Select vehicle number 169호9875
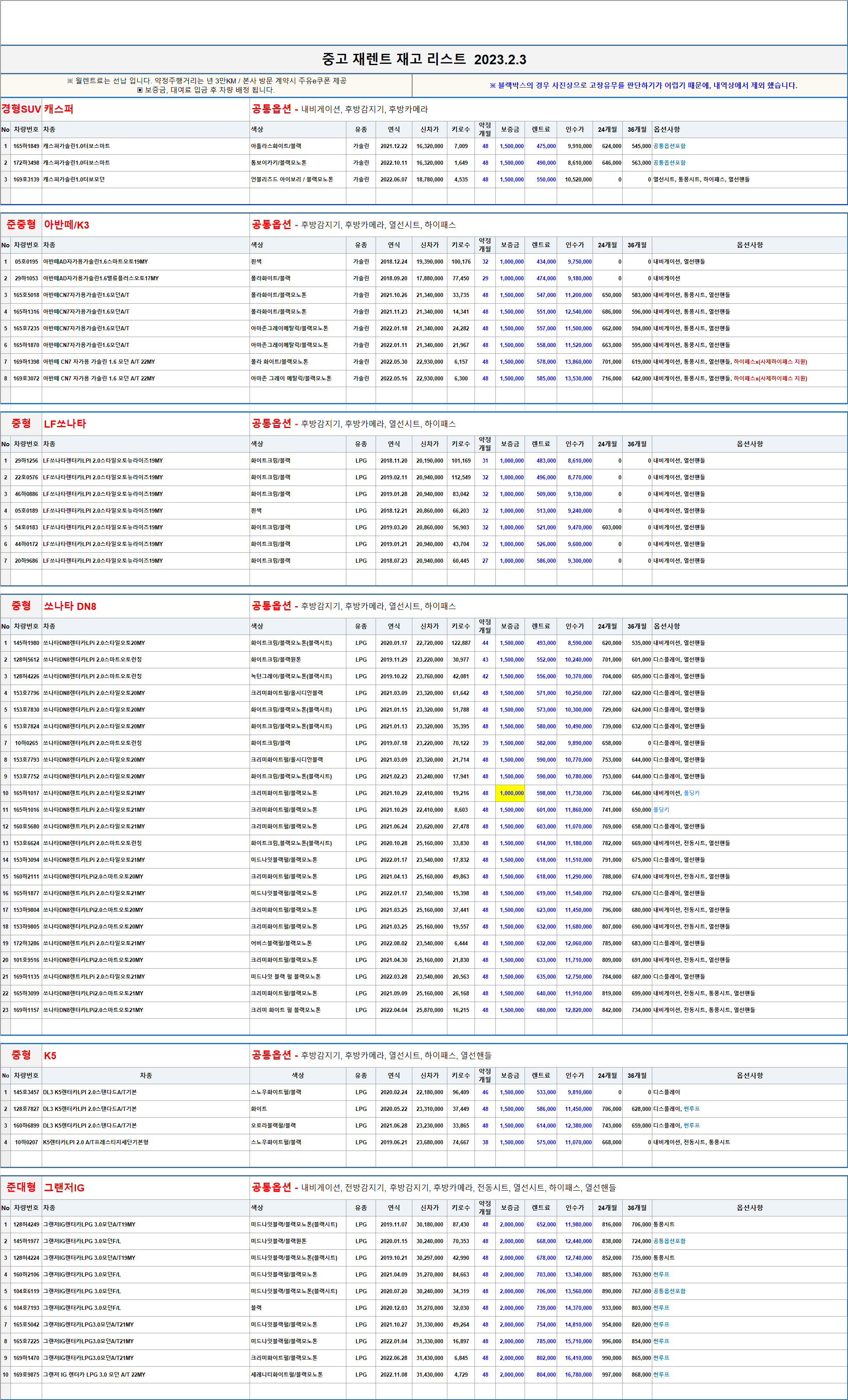Image resolution: width=848 pixels, height=1400 pixels. (26, 1375)
